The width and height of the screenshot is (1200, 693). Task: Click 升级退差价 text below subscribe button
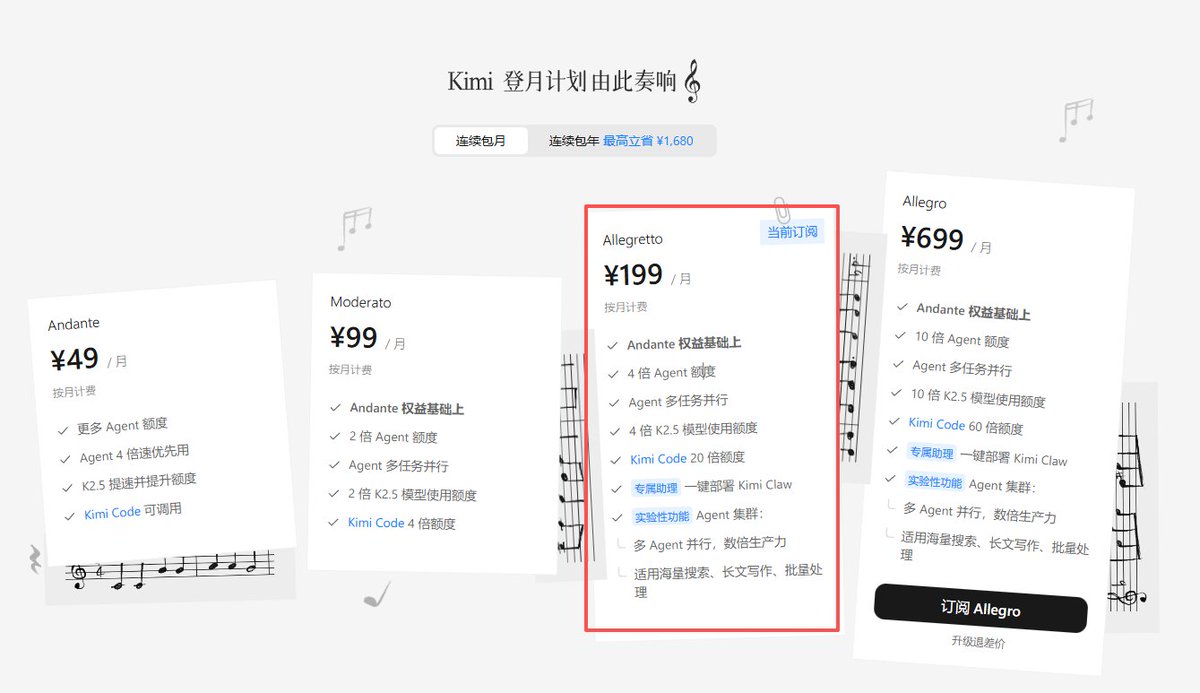tap(978, 642)
